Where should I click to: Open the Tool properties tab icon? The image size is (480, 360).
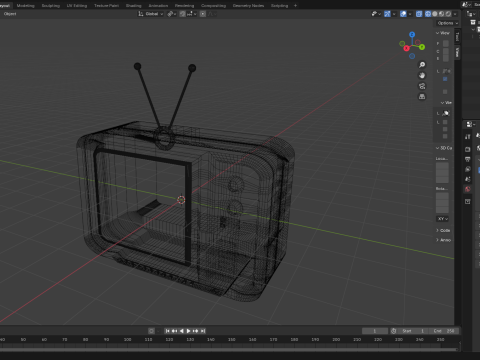coord(468,137)
